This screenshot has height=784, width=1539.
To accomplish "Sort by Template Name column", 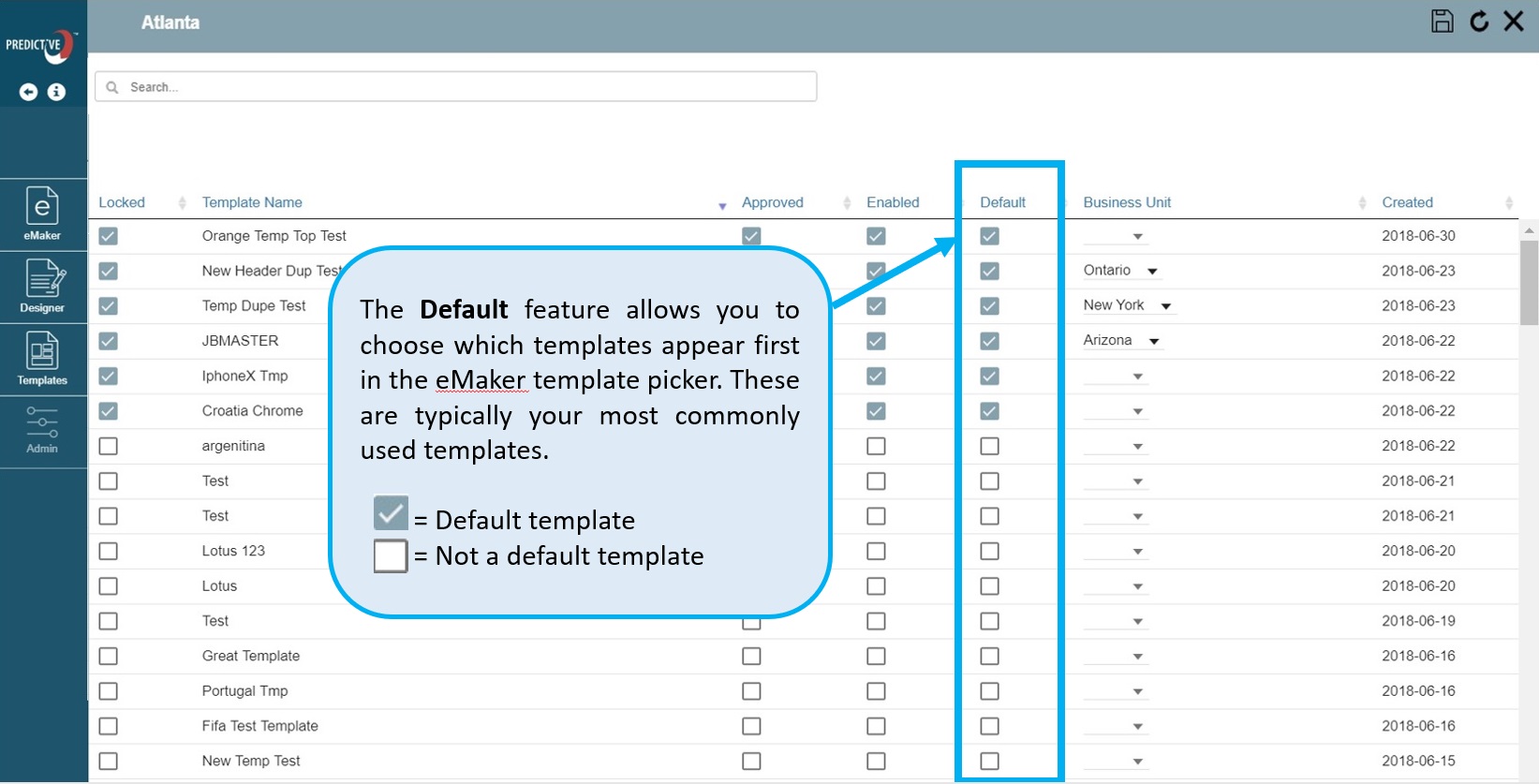I will pos(252,202).
